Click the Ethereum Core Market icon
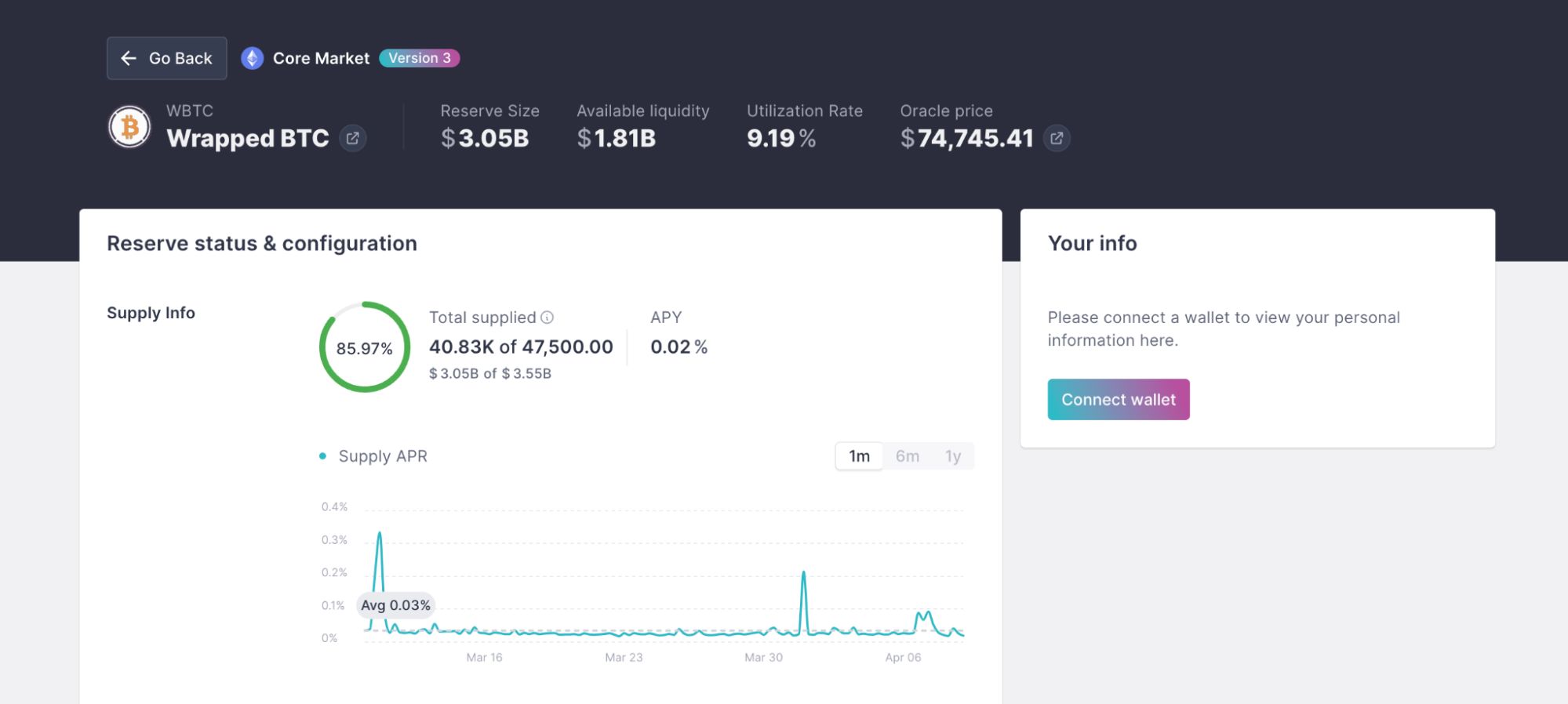Image resolution: width=1568 pixels, height=704 pixels. (252, 58)
